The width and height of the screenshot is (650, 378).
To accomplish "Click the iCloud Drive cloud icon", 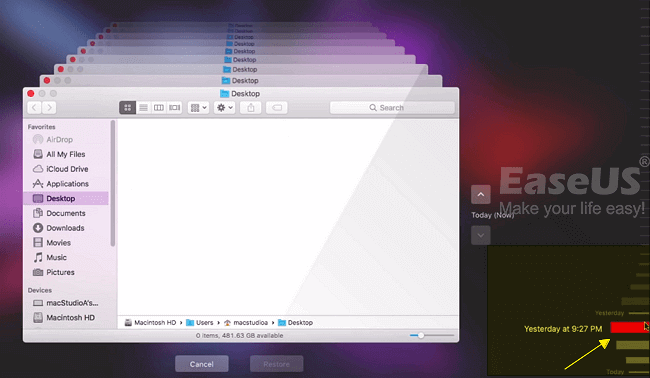I will tap(38, 169).
